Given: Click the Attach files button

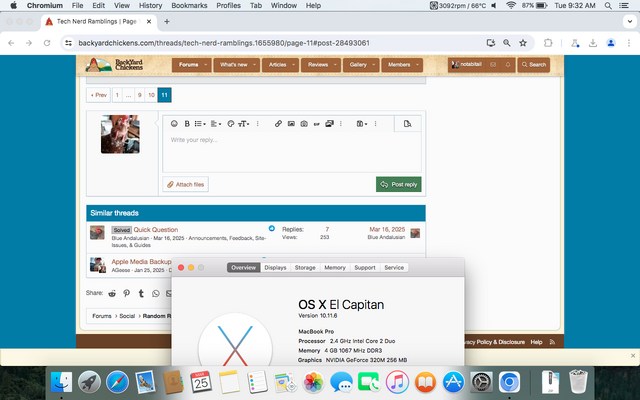Looking at the screenshot, I should point(186,184).
